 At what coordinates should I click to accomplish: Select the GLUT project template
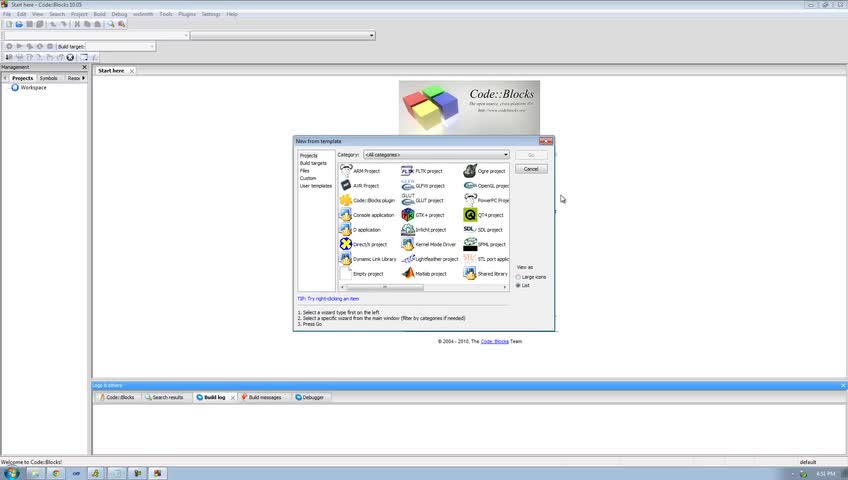[x=422, y=201]
